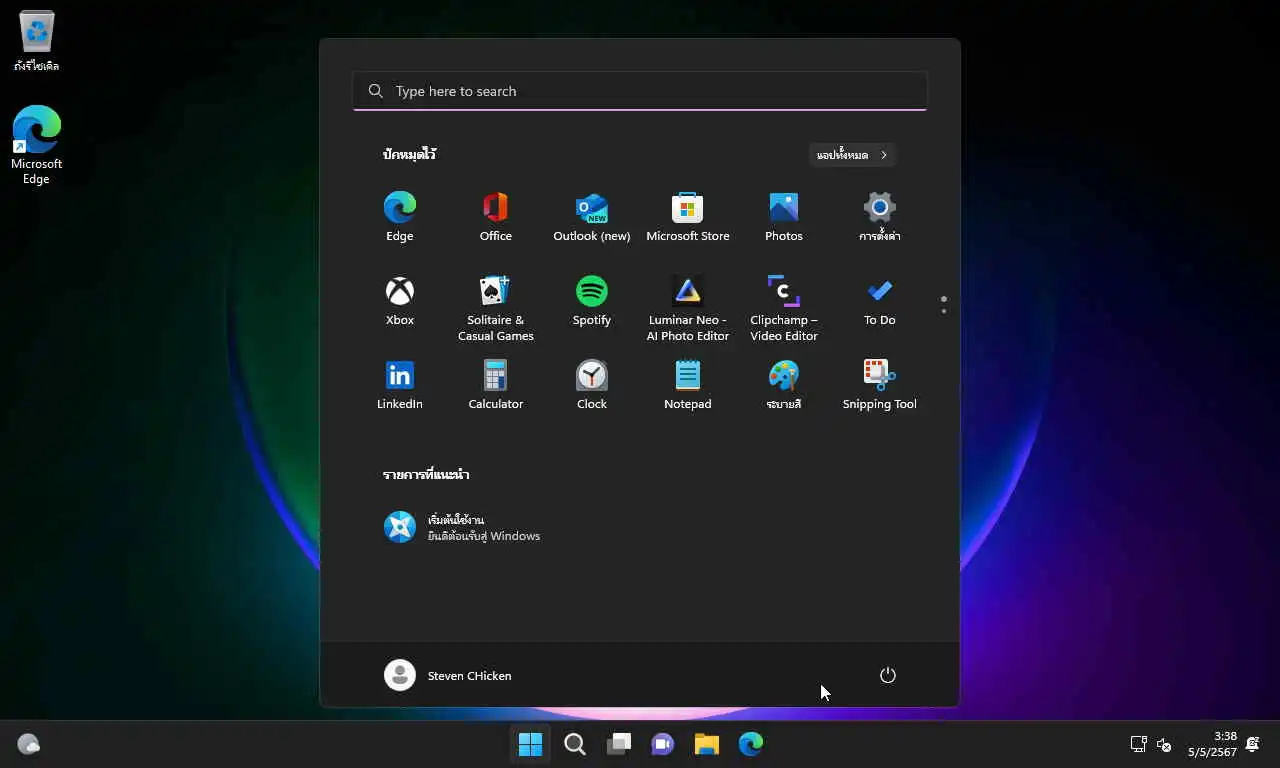
Task: Launch Office from pinned apps
Action: 495,217
